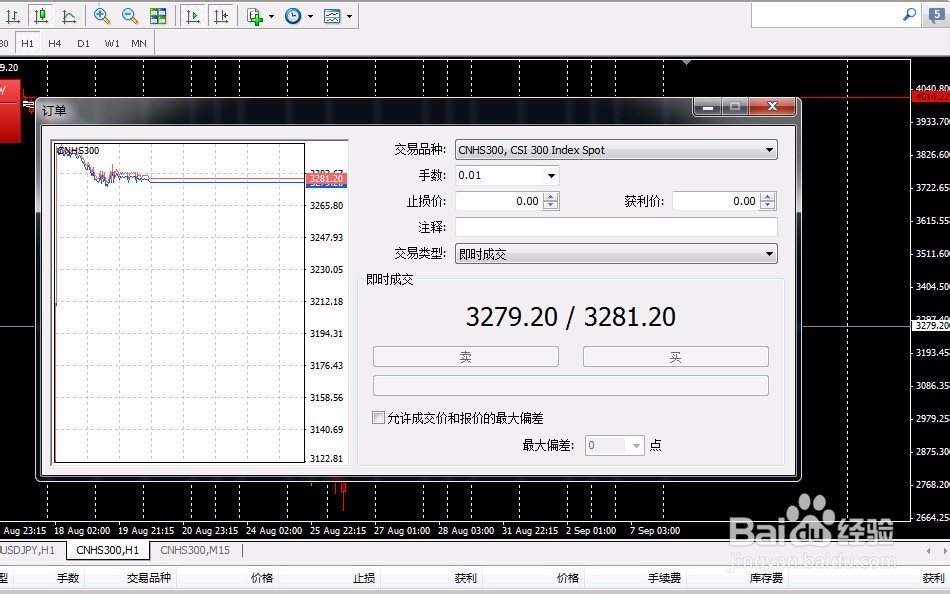
Task: Click the Zoom Out magnifier icon
Action: click(x=129, y=16)
